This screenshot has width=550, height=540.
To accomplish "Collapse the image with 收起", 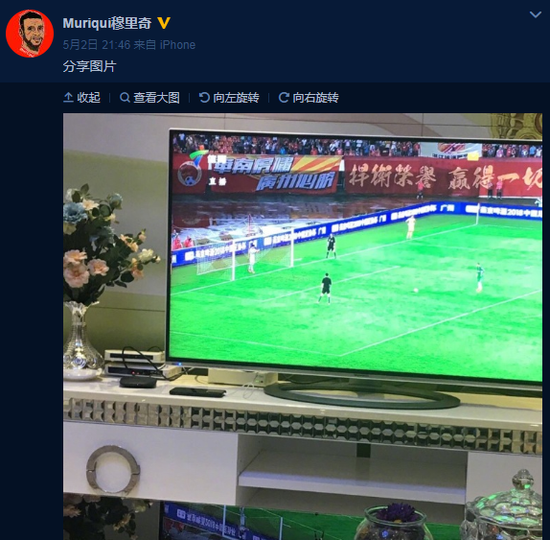I will click(88, 98).
